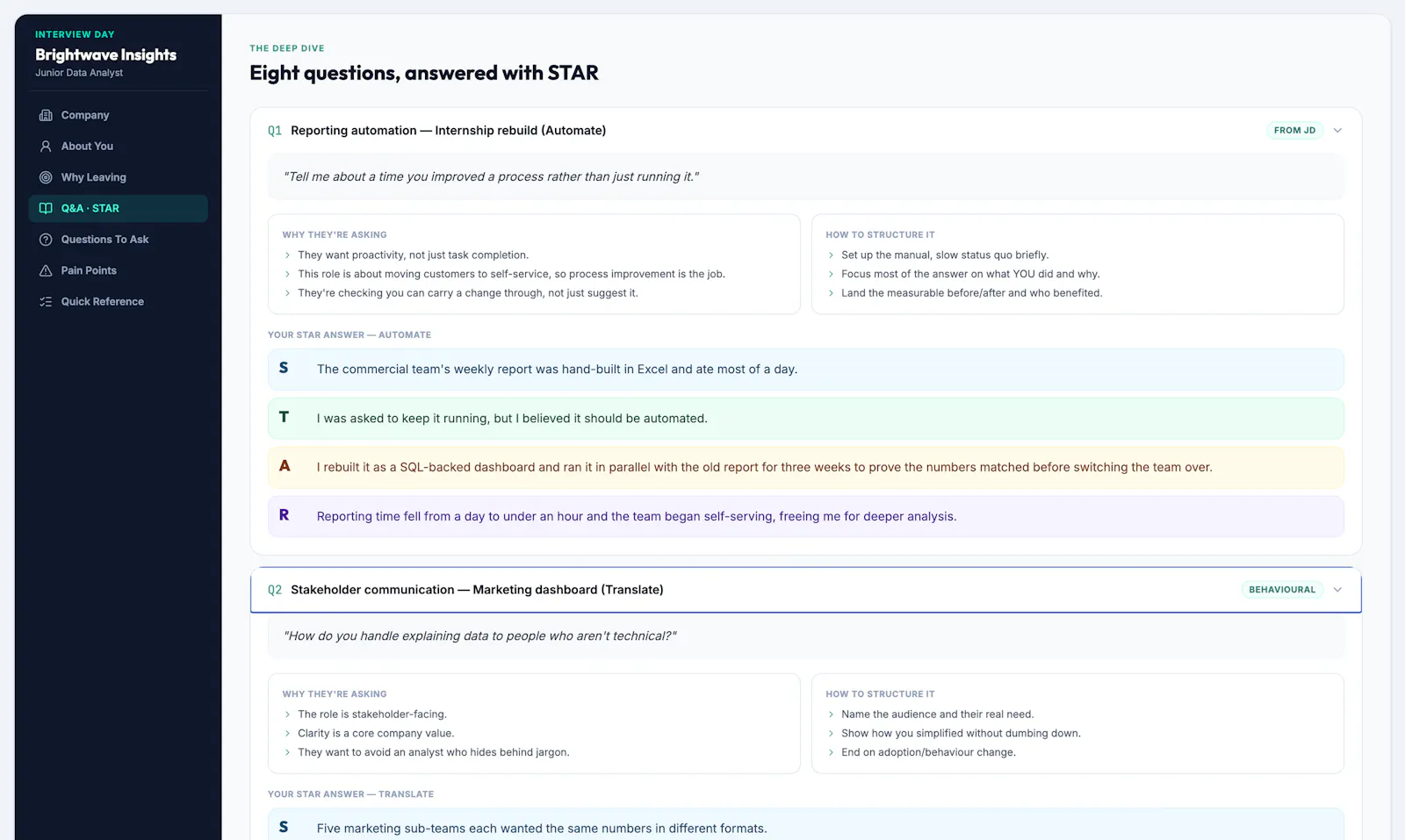Image resolution: width=1405 pixels, height=840 pixels.
Task: Click 'Clarity is a core company value.' bullet
Action: tap(376, 734)
